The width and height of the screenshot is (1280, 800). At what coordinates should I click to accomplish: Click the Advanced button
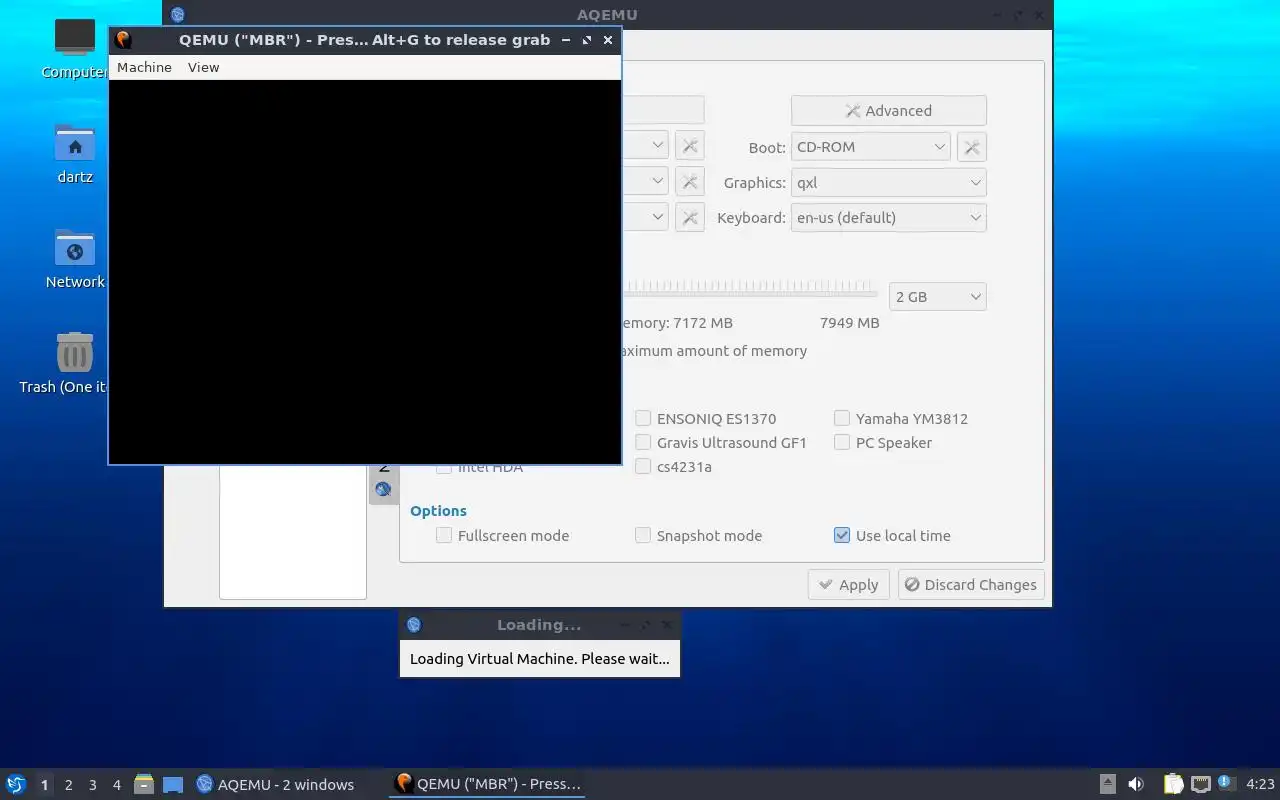click(x=889, y=111)
